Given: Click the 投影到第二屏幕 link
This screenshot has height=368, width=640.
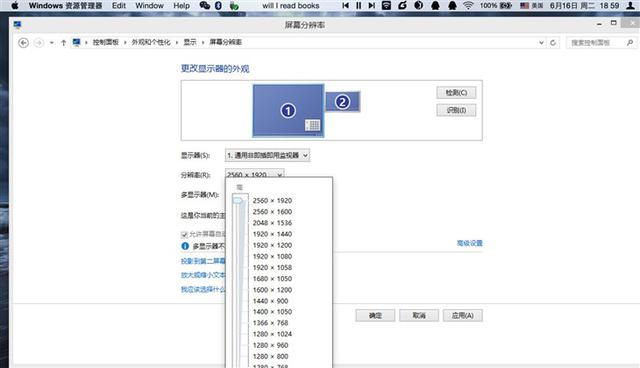Looking at the screenshot, I should [203, 261].
